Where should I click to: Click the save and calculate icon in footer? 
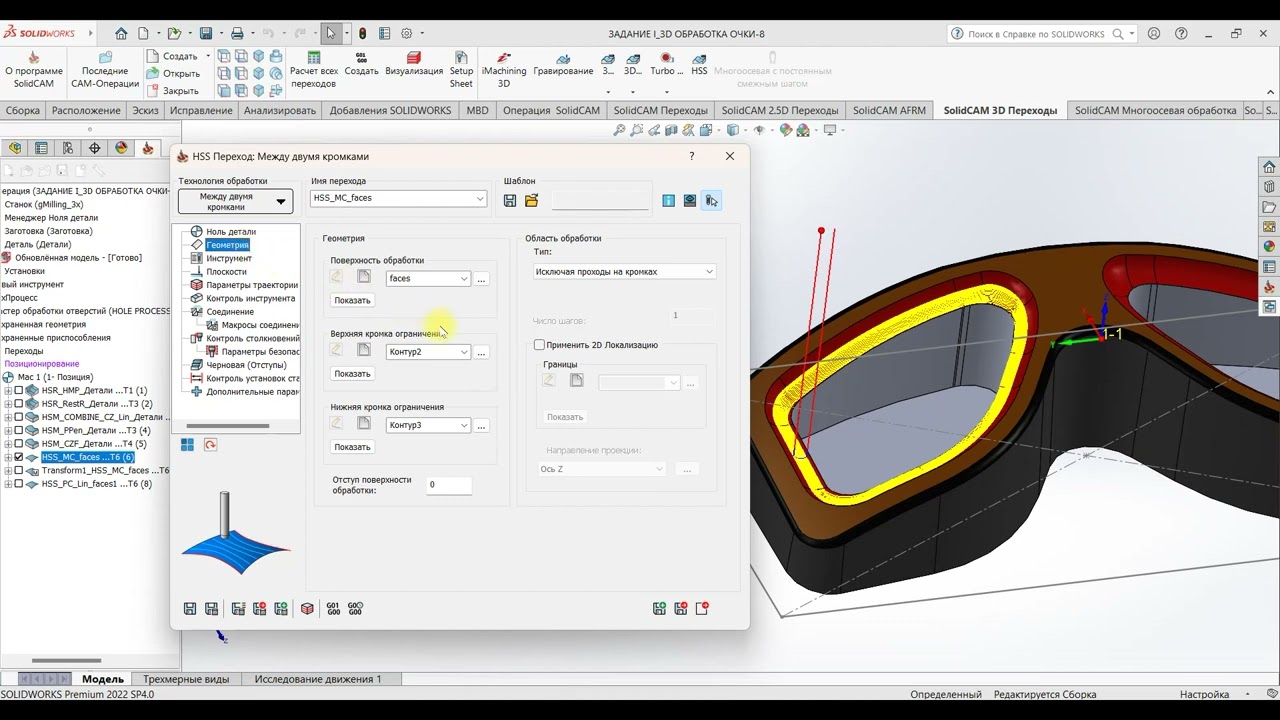click(211, 608)
